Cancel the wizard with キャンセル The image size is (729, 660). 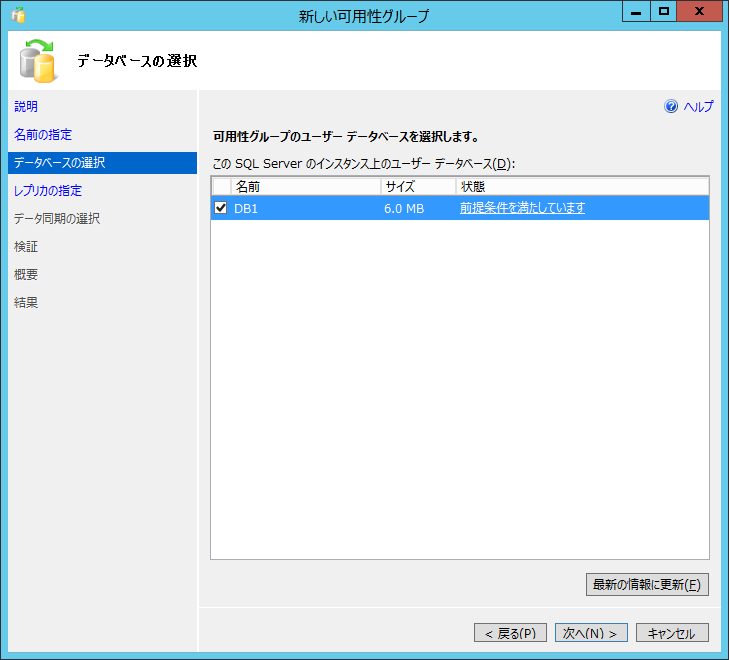(x=672, y=633)
